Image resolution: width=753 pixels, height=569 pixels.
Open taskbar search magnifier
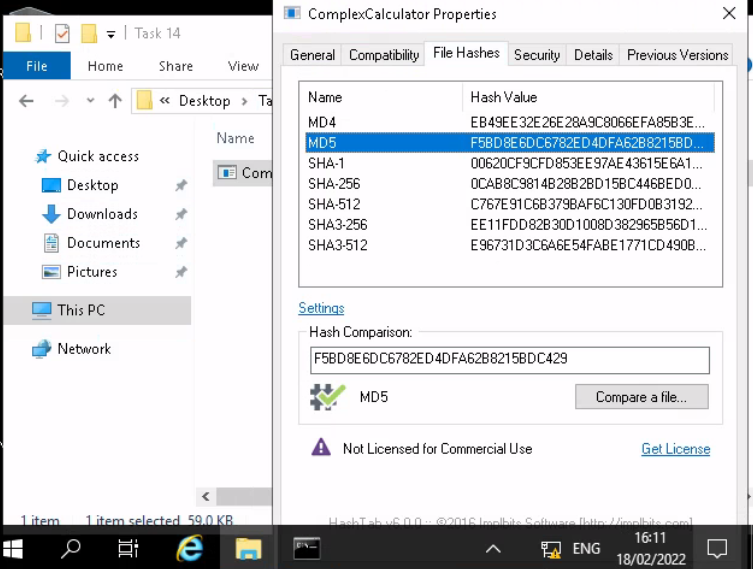[71, 548]
